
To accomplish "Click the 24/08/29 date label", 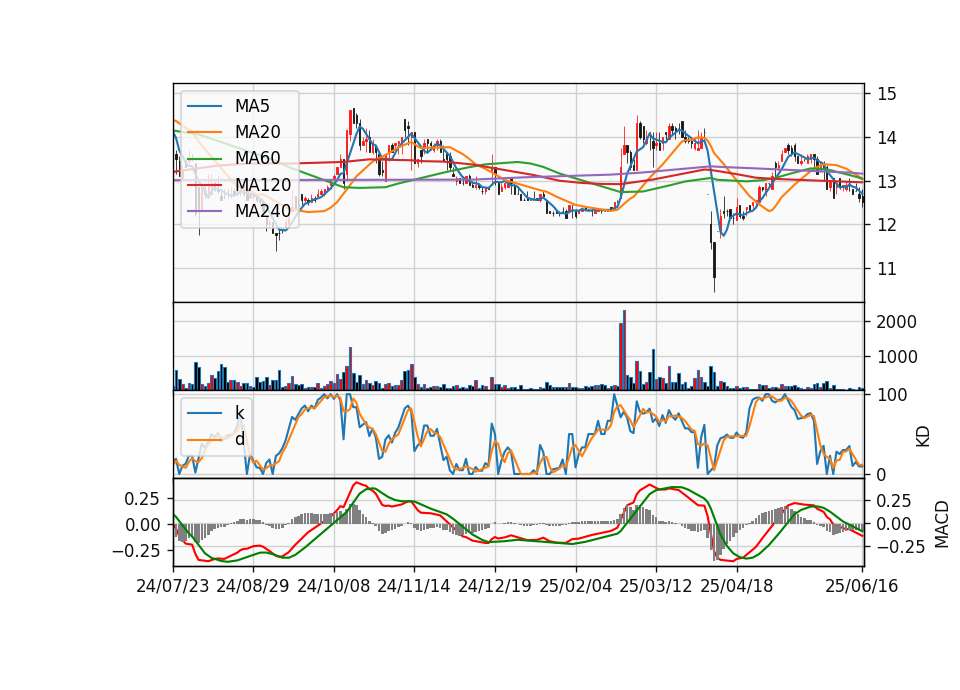I will pyautogui.click(x=253, y=586).
